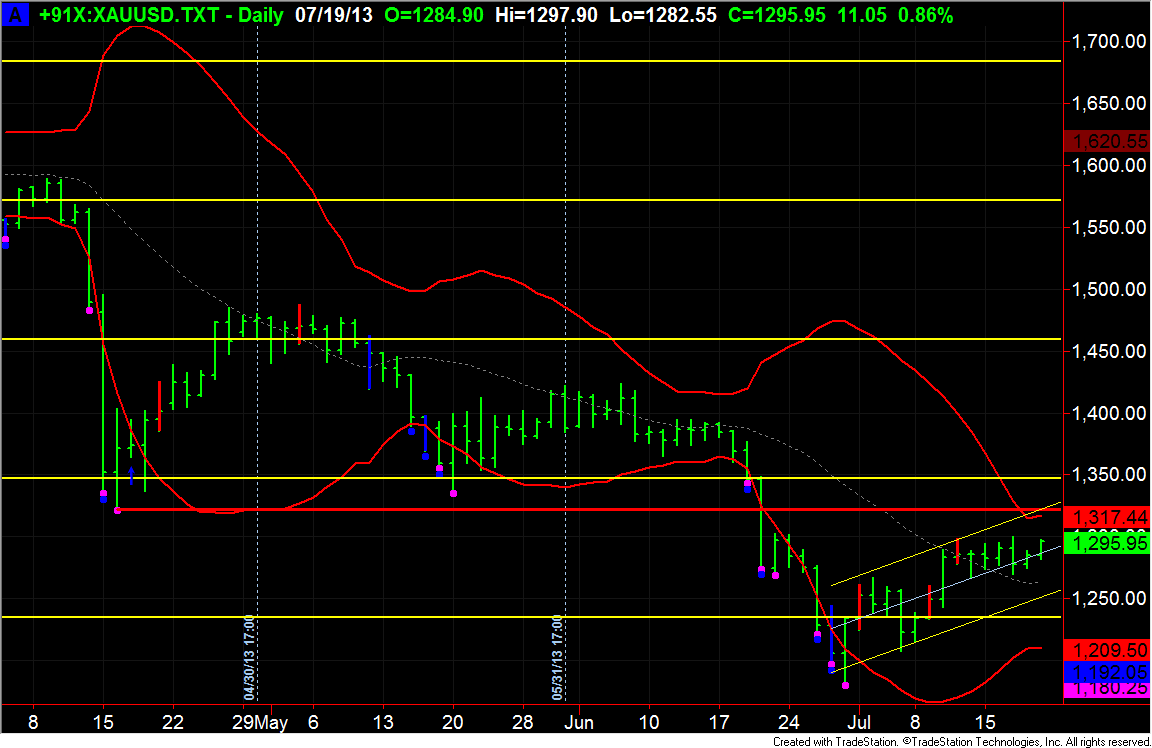Image resolution: width=1152 pixels, height=748 pixels.
Task: Click the blue 1,192.05 price label
Action: point(1105,672)
